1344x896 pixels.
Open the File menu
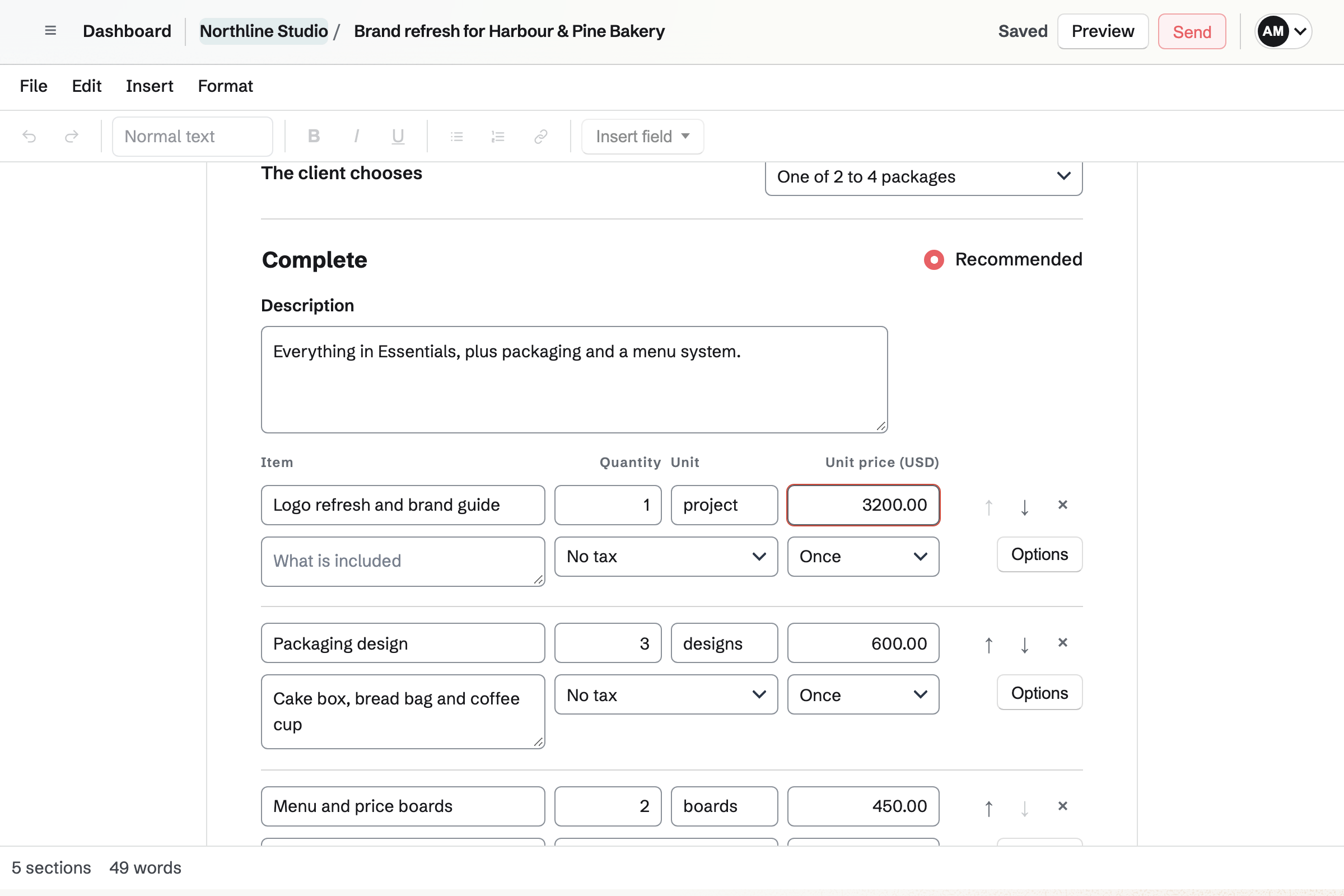pos(33,86)
